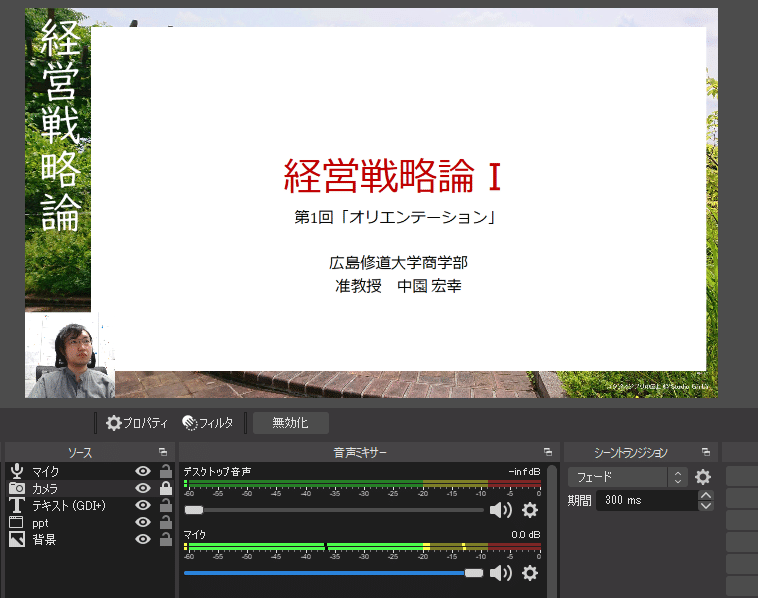Open デスクトップ音声 settings gear
The height and width of the screenshot is (598, 758).
click(x=530, y=510)
